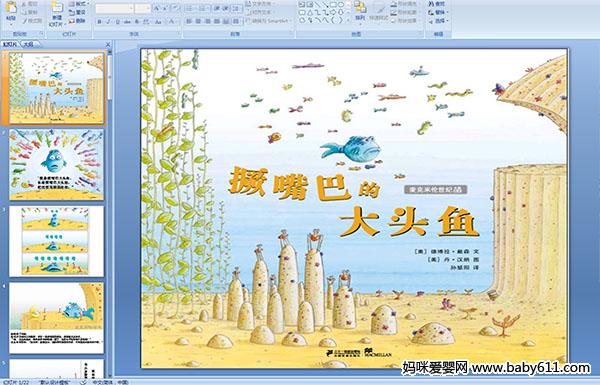Toggle Underline formatting
Screen dimensions: 600x385
click(117, 22)
